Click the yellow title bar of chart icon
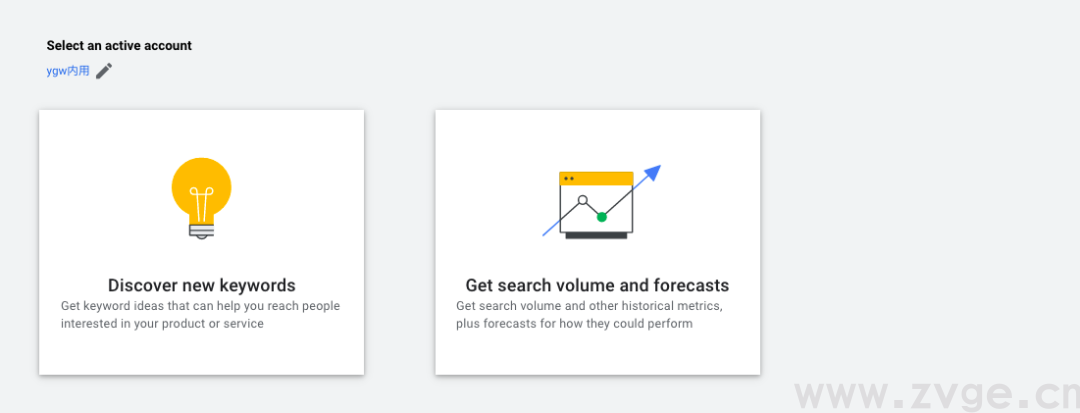 596,178
